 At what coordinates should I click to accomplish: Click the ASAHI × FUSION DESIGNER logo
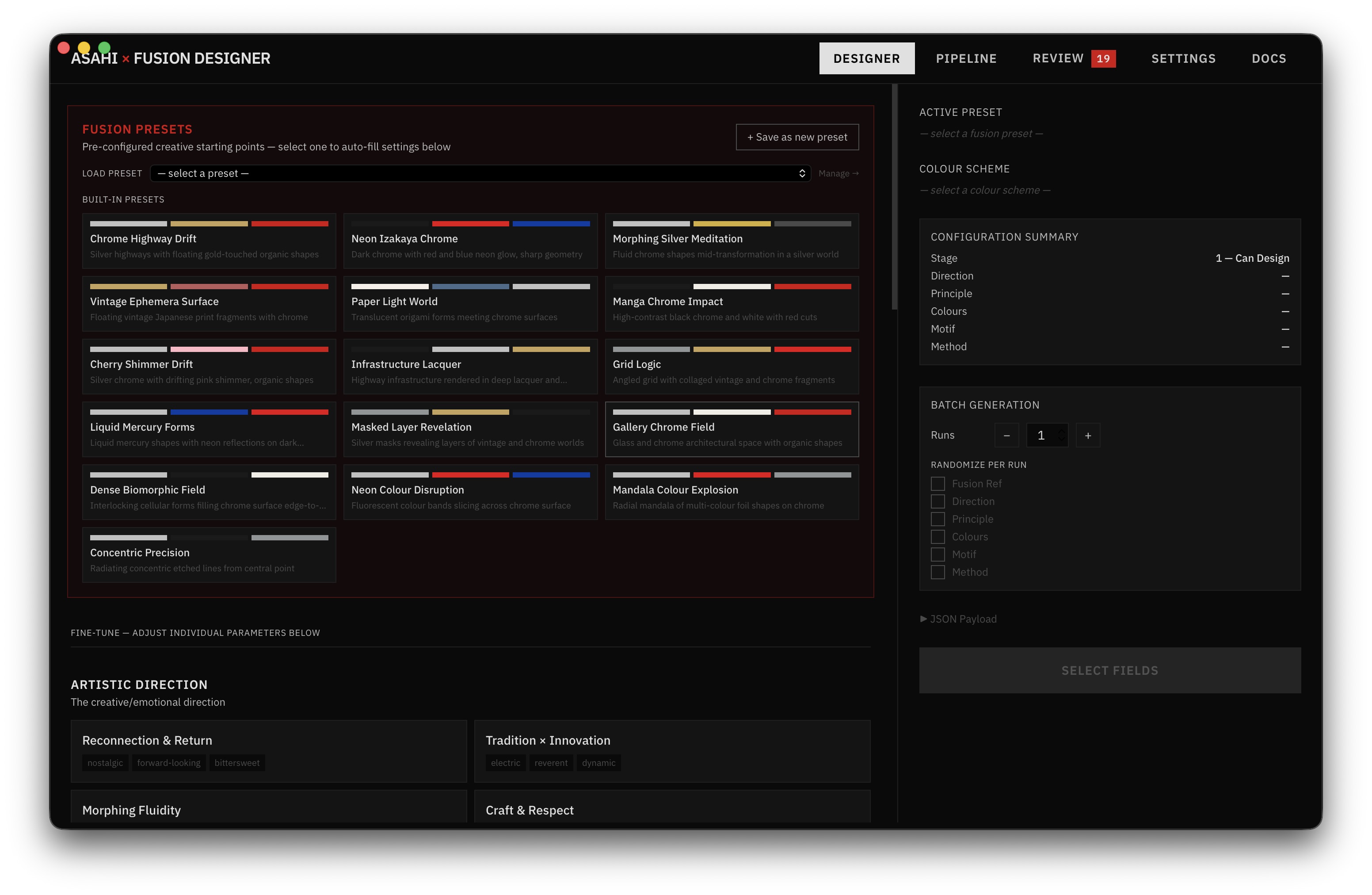click(x=171, y=58)
